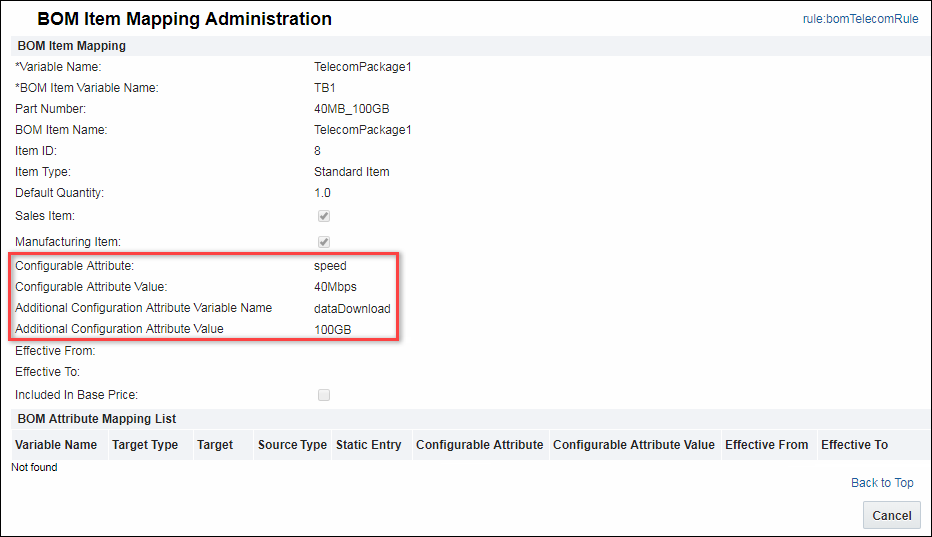Click the BOM Attribute Mapping List heading
The width and height of the screenshot is (932, 537).
pos(96,419)
